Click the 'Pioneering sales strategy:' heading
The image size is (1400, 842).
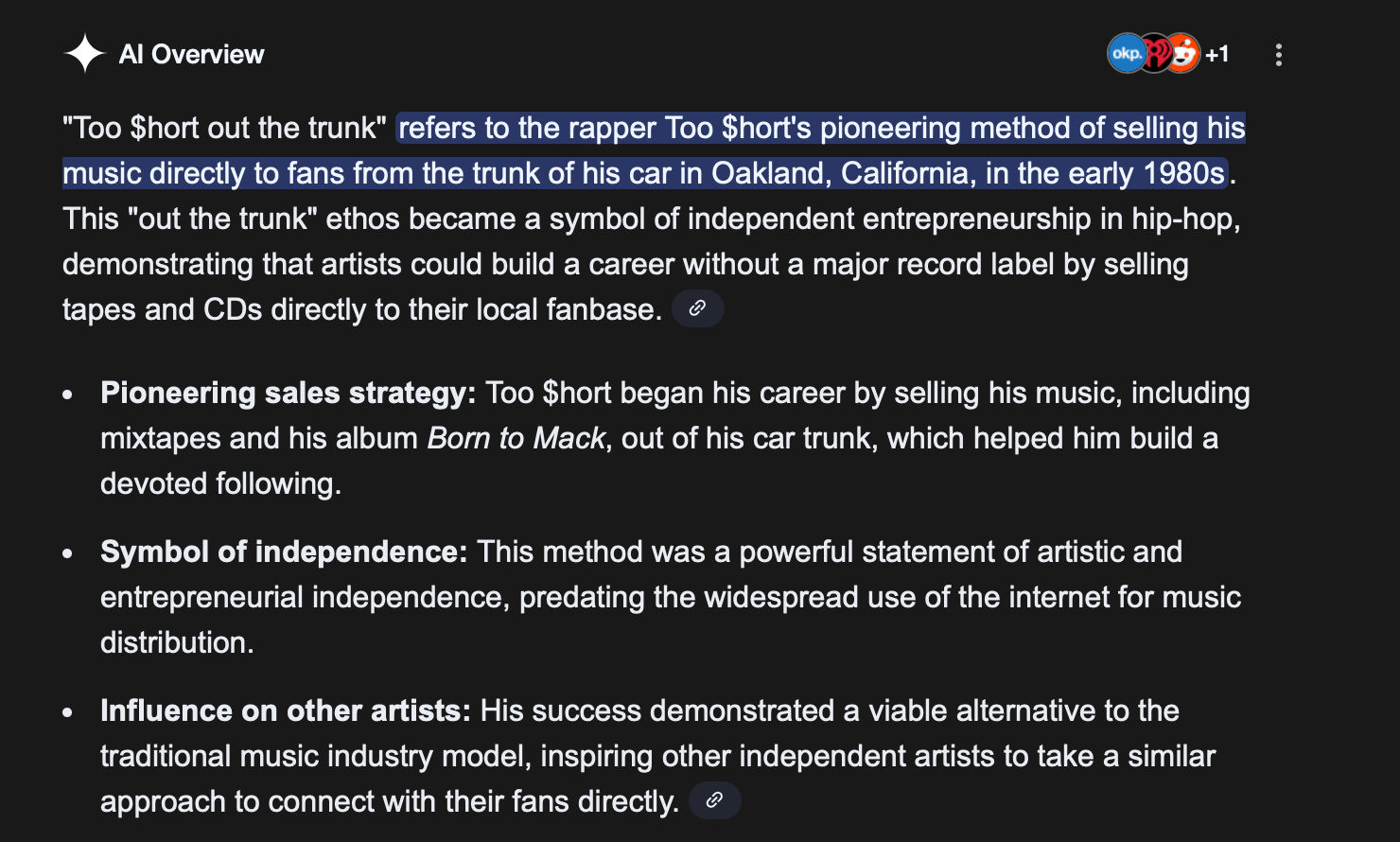[288, 393]
